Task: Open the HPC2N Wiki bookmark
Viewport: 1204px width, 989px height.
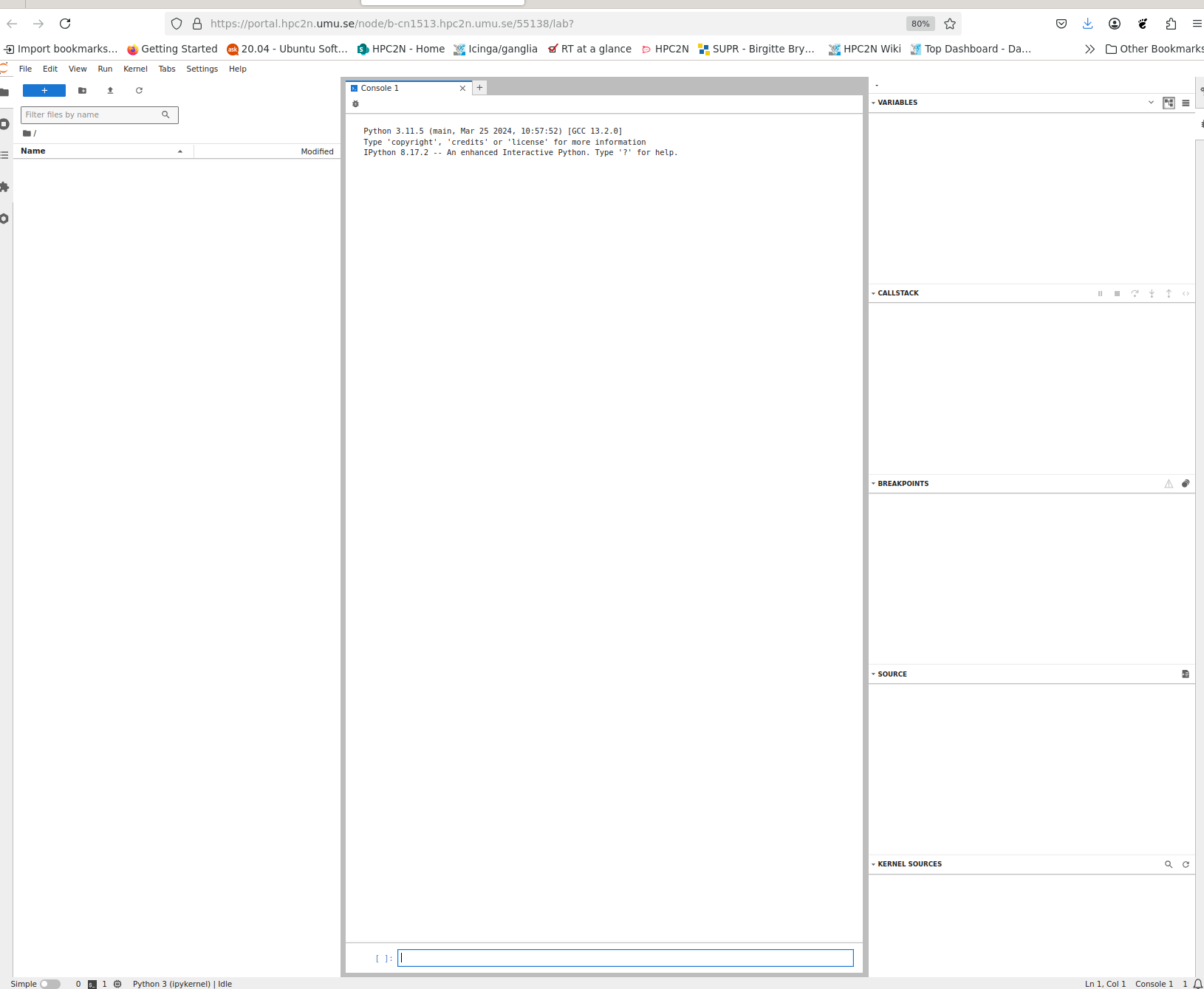Action: coord(864,49)
